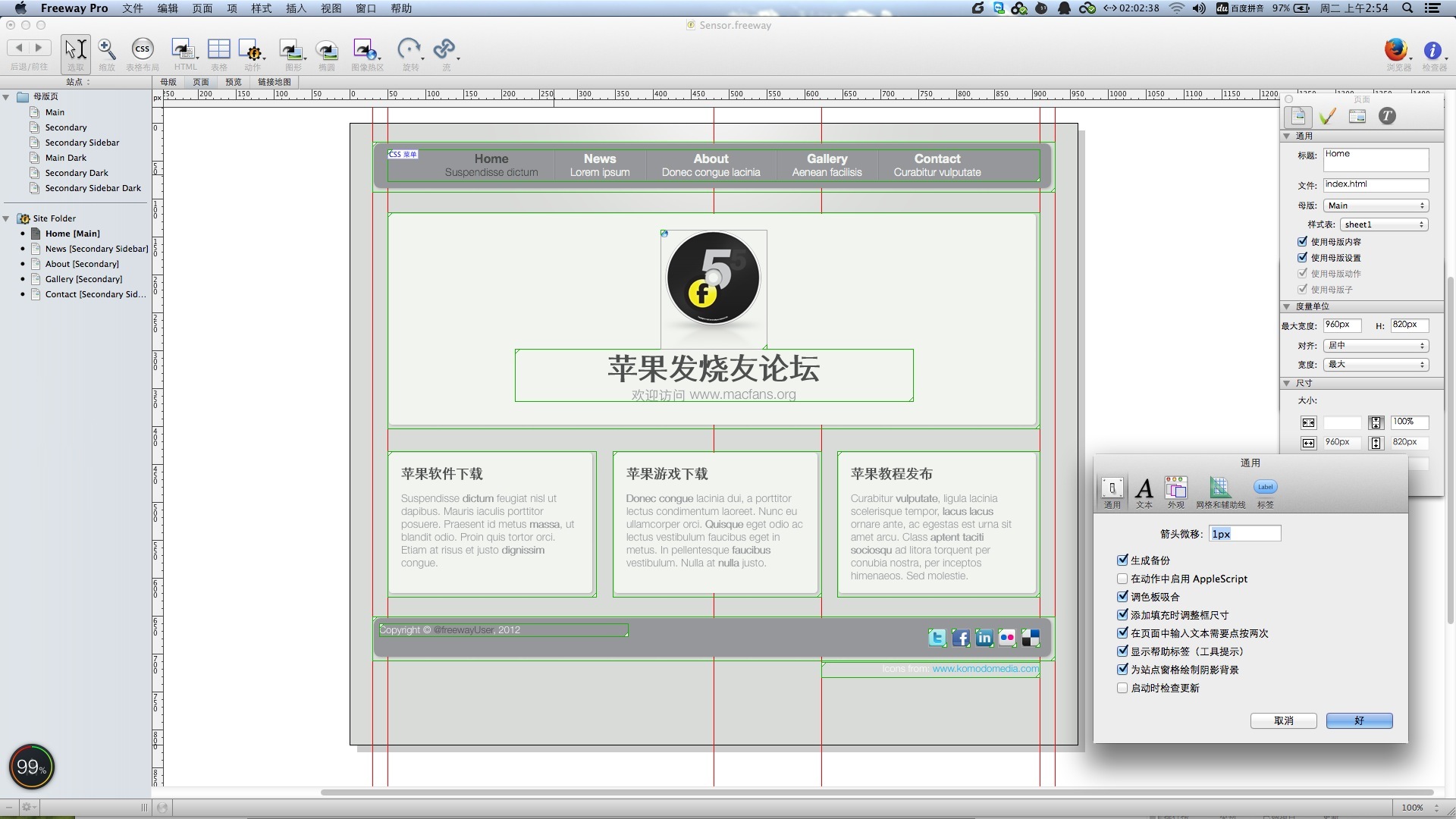
Task: Open the 母版 Main dropdown
Action: tap(1376, 206)
